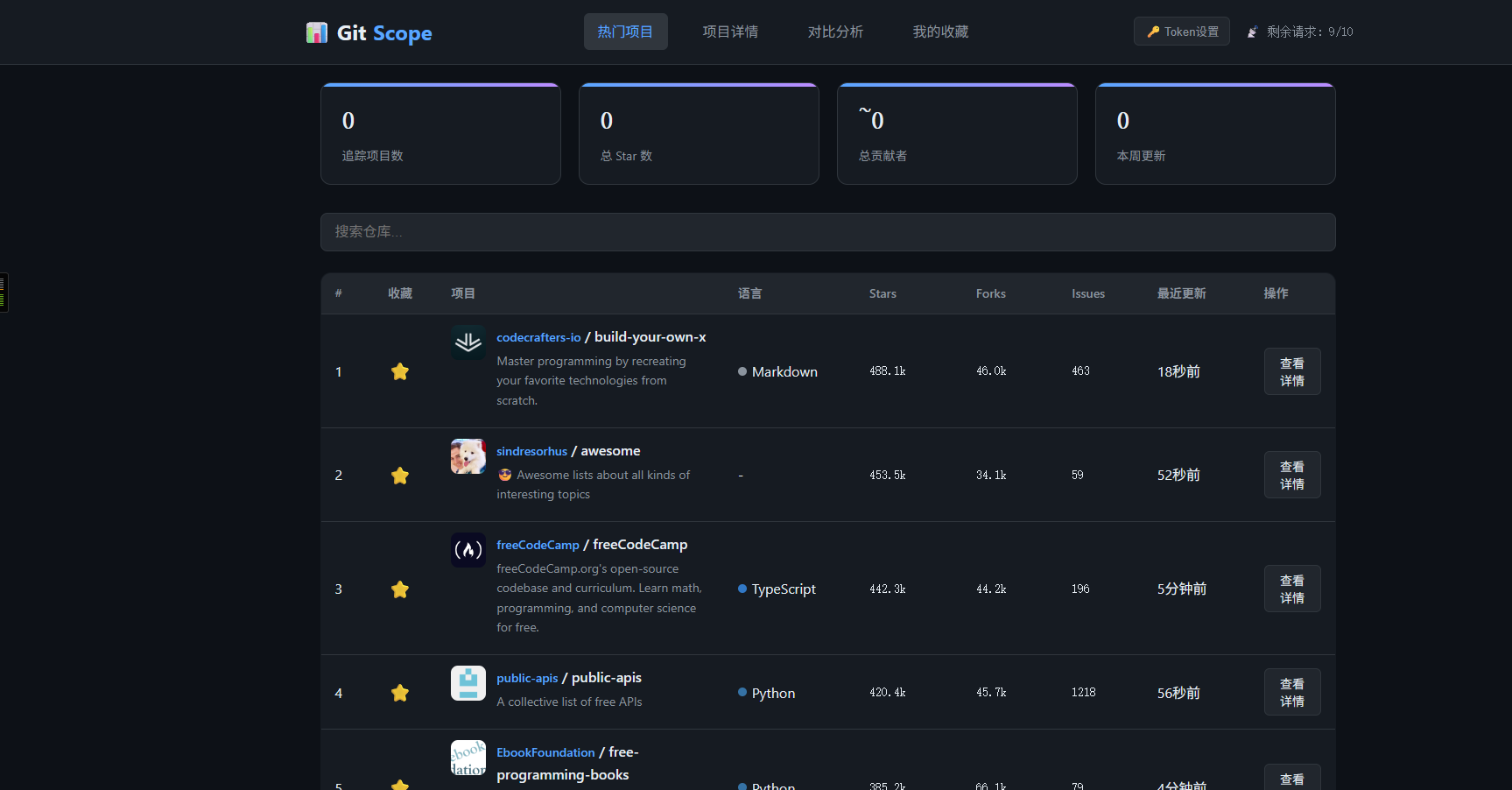The height and width of the screenshot is (790, 1512).
Task: Click the 搜索仓库 search field
Action: (827, 232)
